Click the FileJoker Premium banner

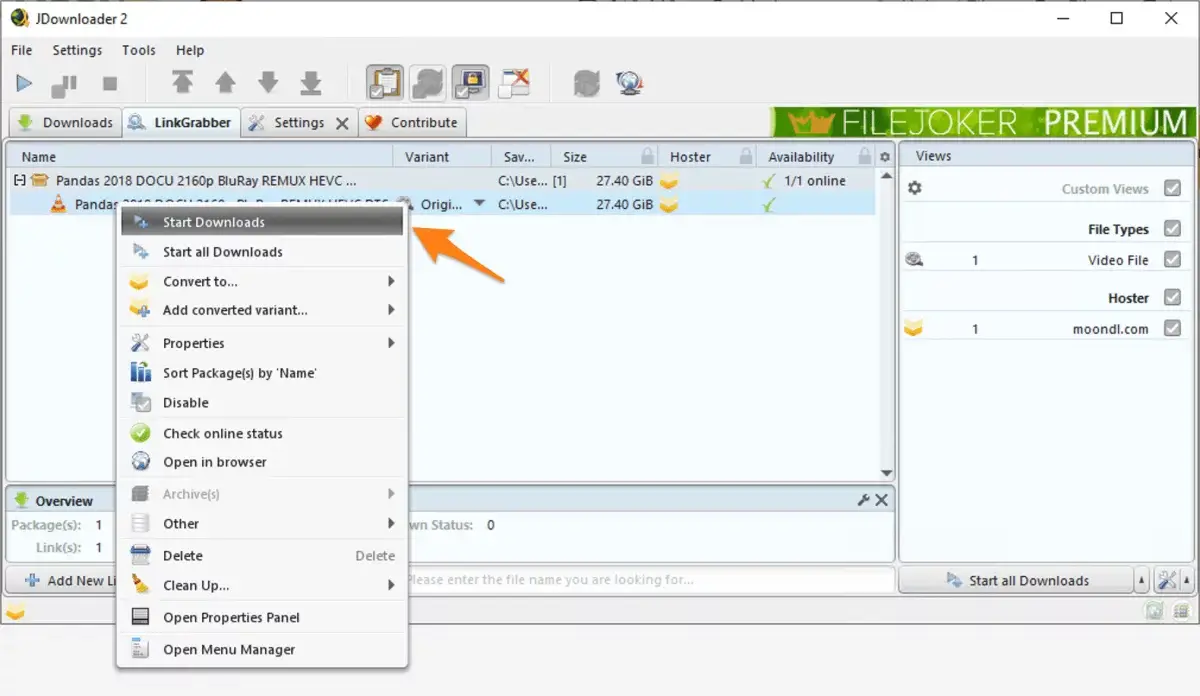[982, 122]
